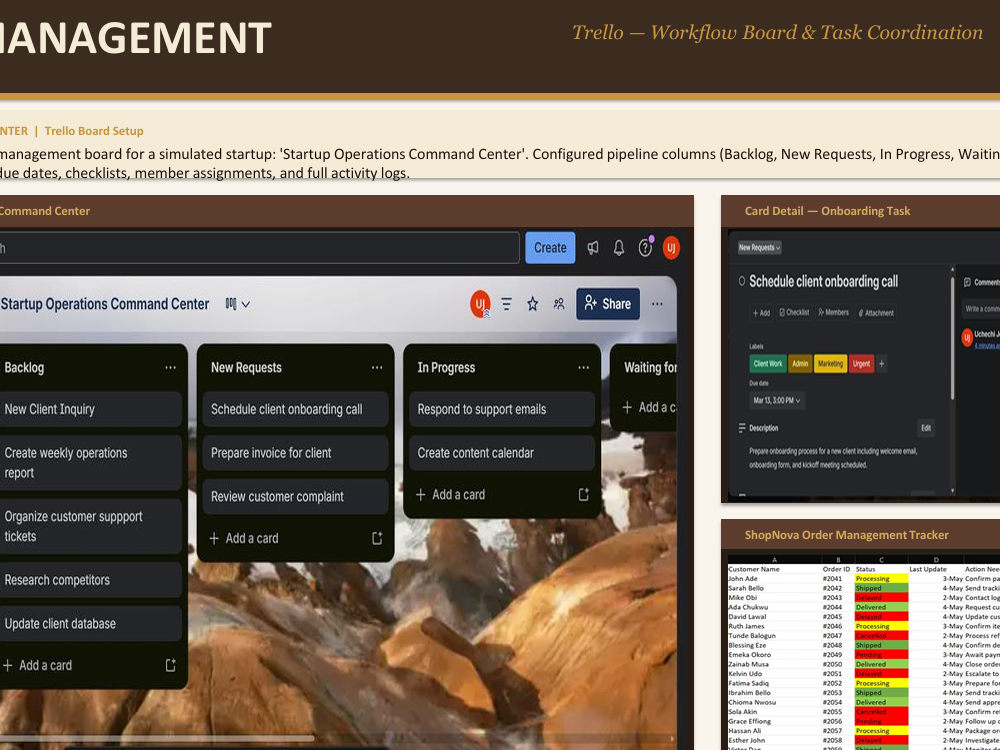The width and height of the screenshot is (1000, 750).
Task: Click the blue Create button
Action: click(x=550, y=247)
